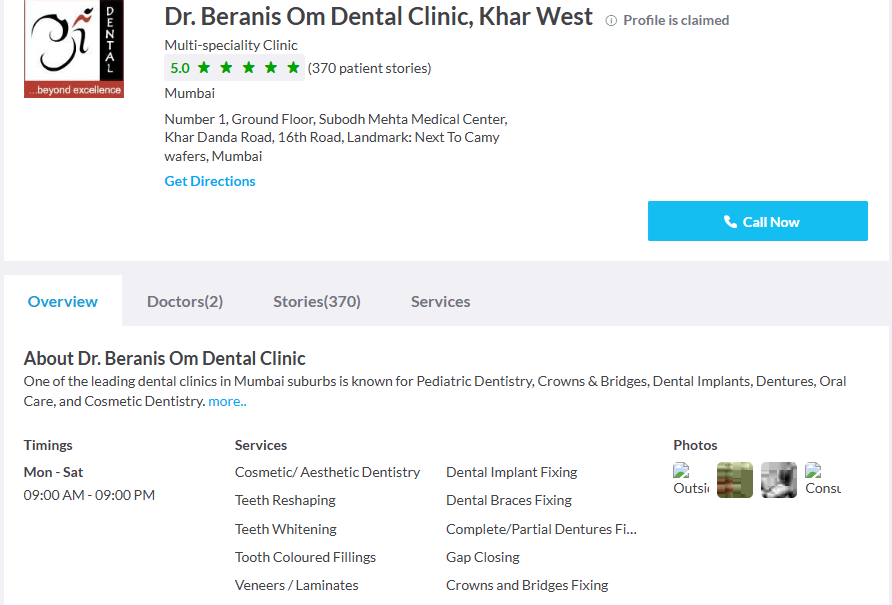Select the Overview tab

[62, 301]
